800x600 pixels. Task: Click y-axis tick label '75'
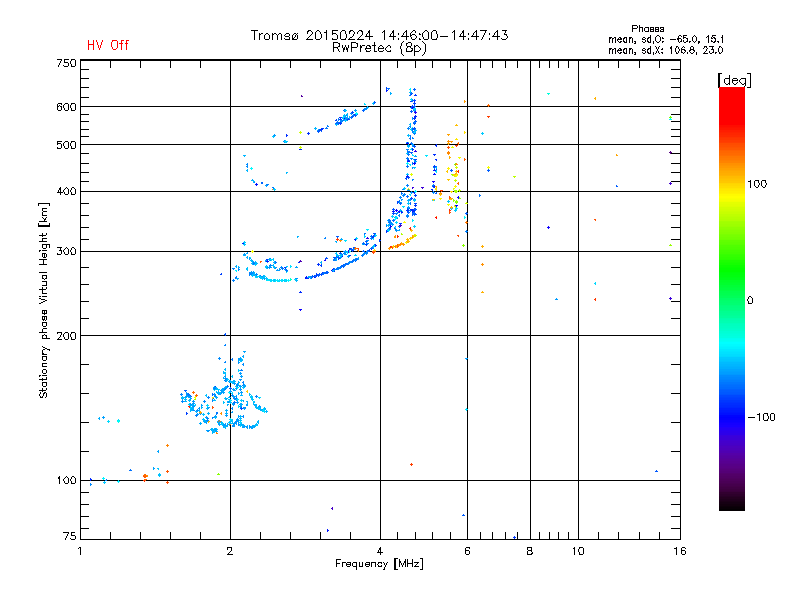tap(70, 536)
